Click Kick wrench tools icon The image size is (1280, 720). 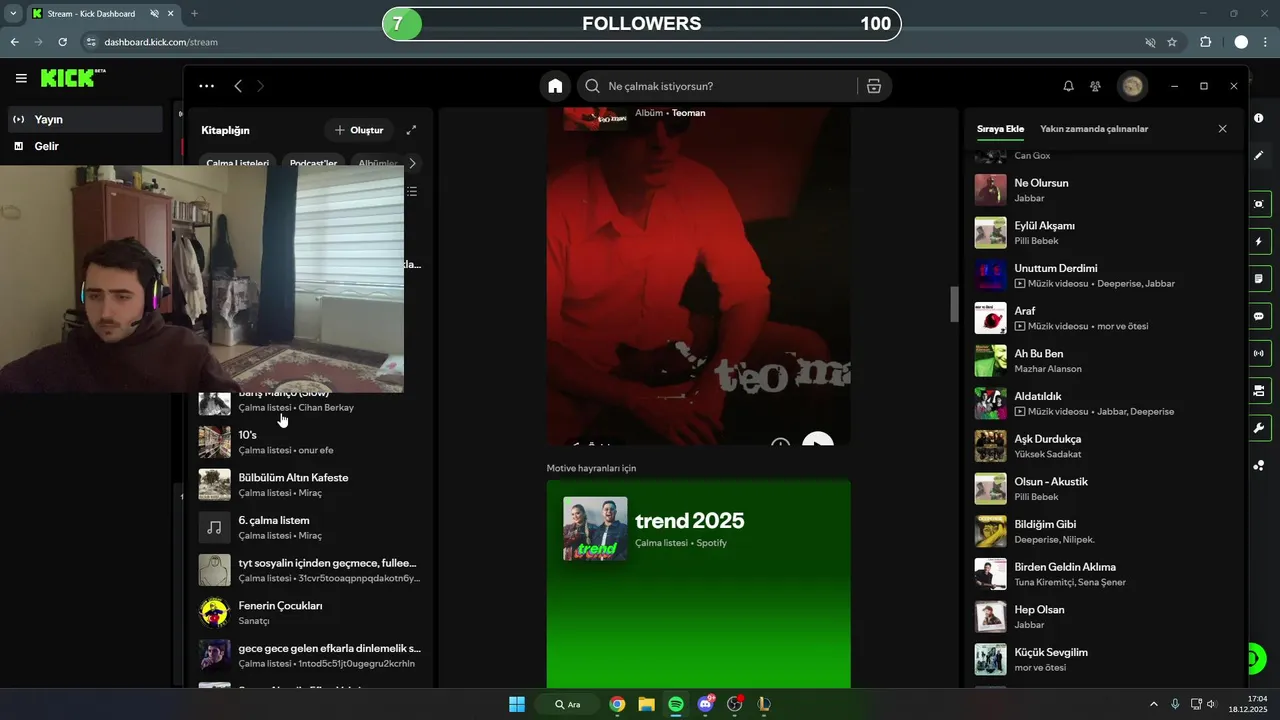point(1258,428)
